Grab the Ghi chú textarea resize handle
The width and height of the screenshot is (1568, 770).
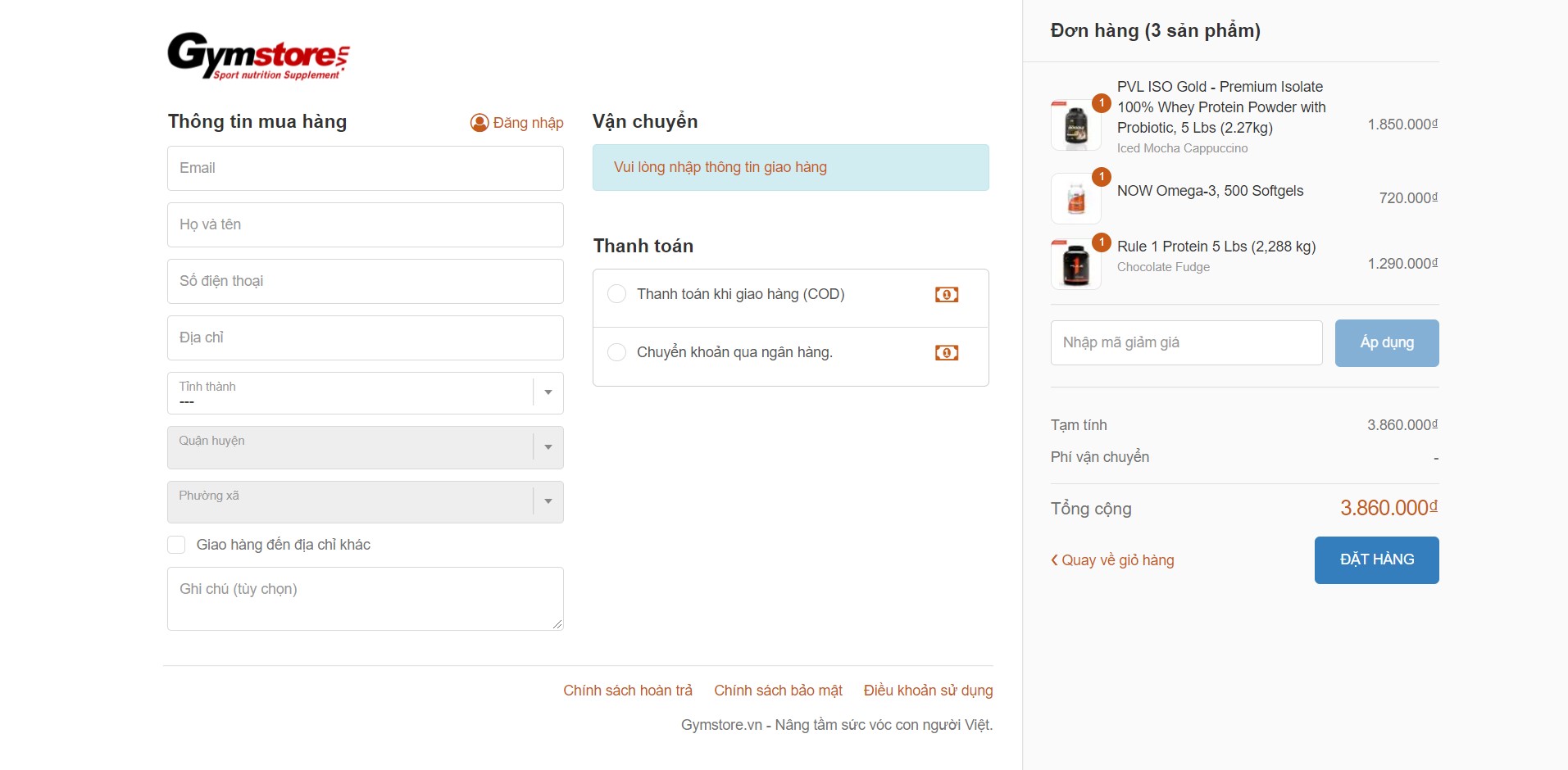tap(557, 624)
